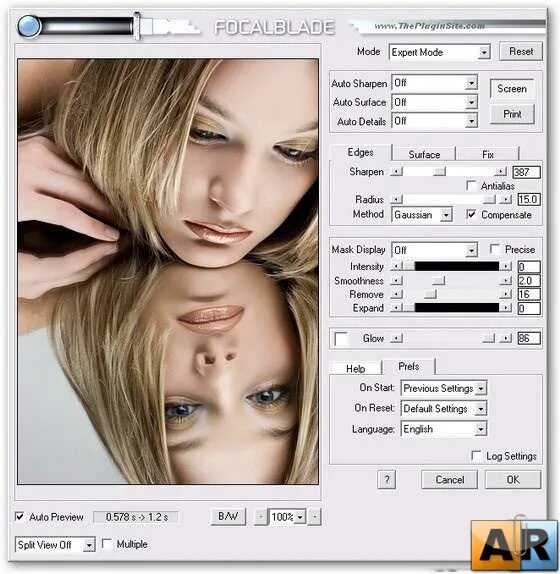Enable the Log Settings checkbox
Screen dimensions: 560x574
(x=476, y=456)
